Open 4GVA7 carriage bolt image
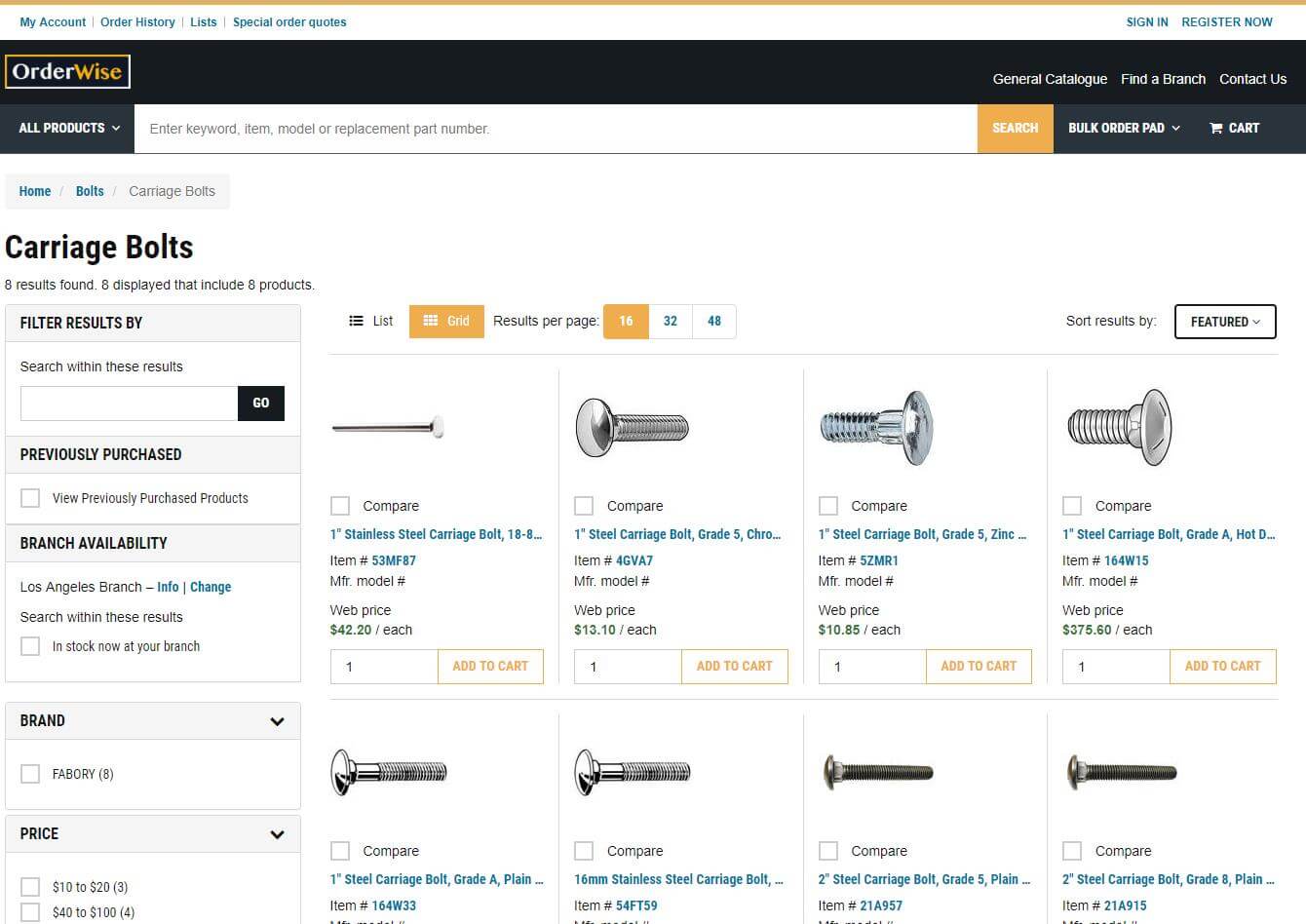 632,427
